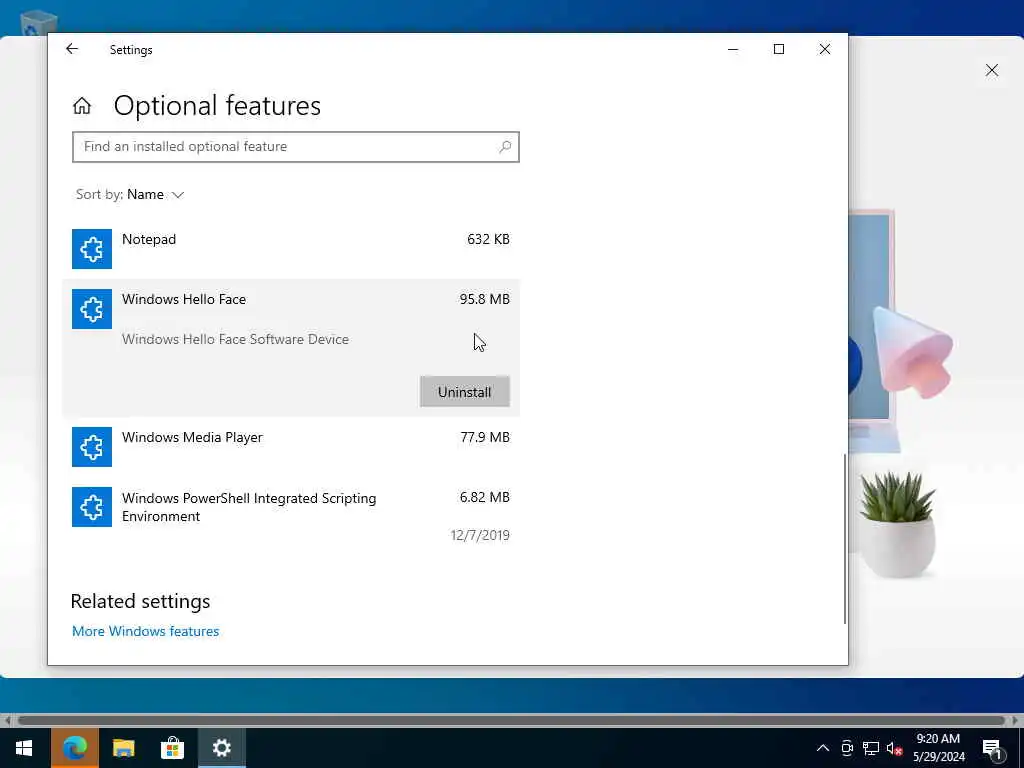Open the Sort by Name dropdown
This screenshot has height=768, width=1024.
130,195
